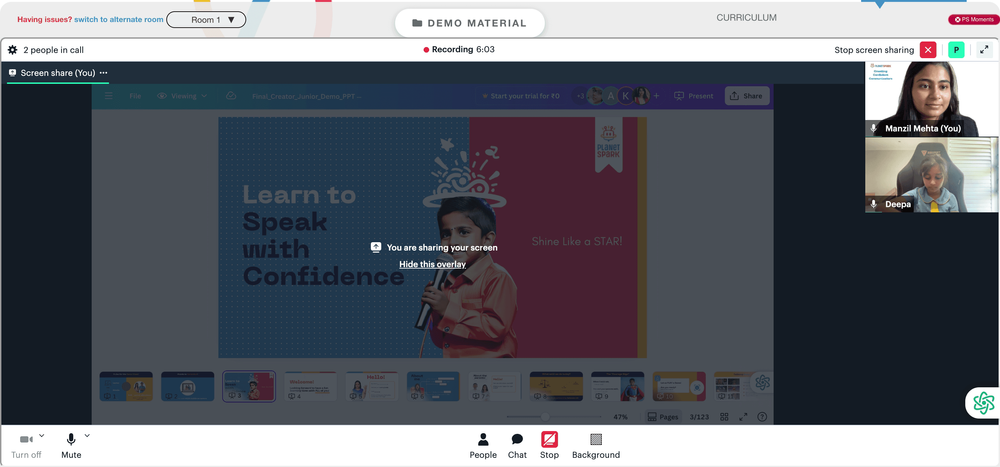1000x467 pixels.
Task: Click Canva fullscreen arrows icon
Action: (743, 417)
